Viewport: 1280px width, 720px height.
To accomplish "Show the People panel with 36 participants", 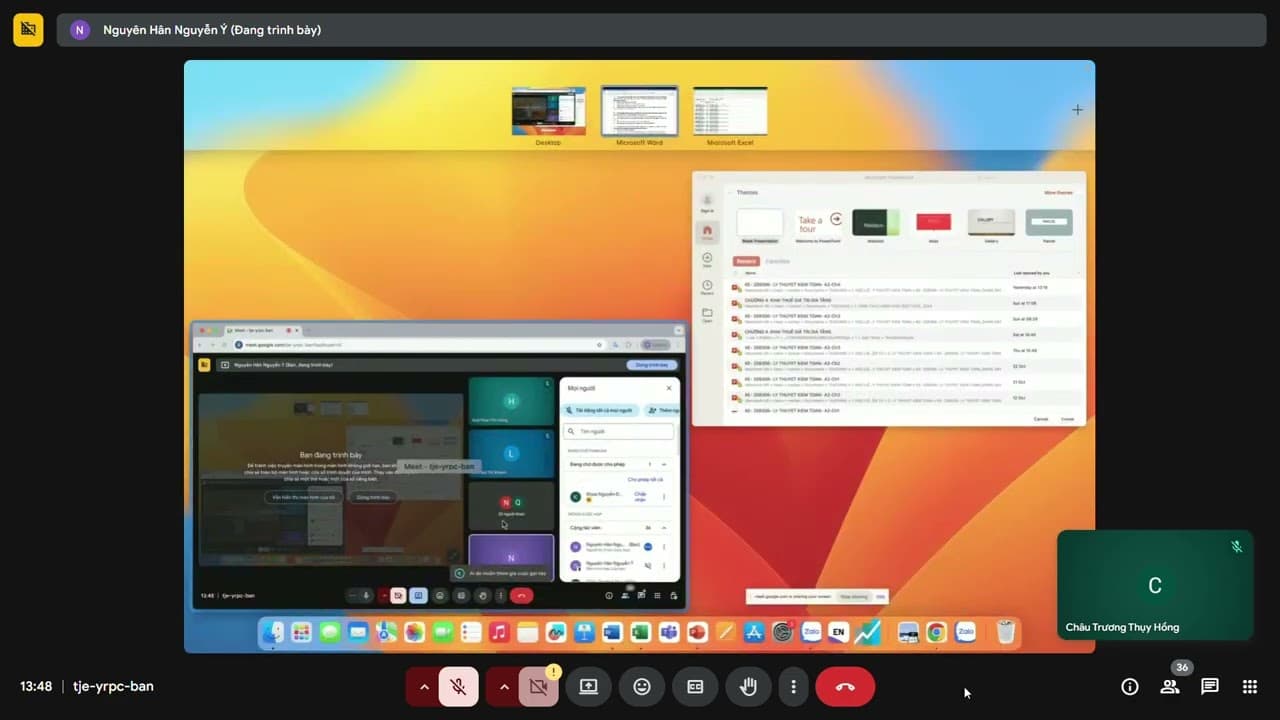I will pos(1170,686).
